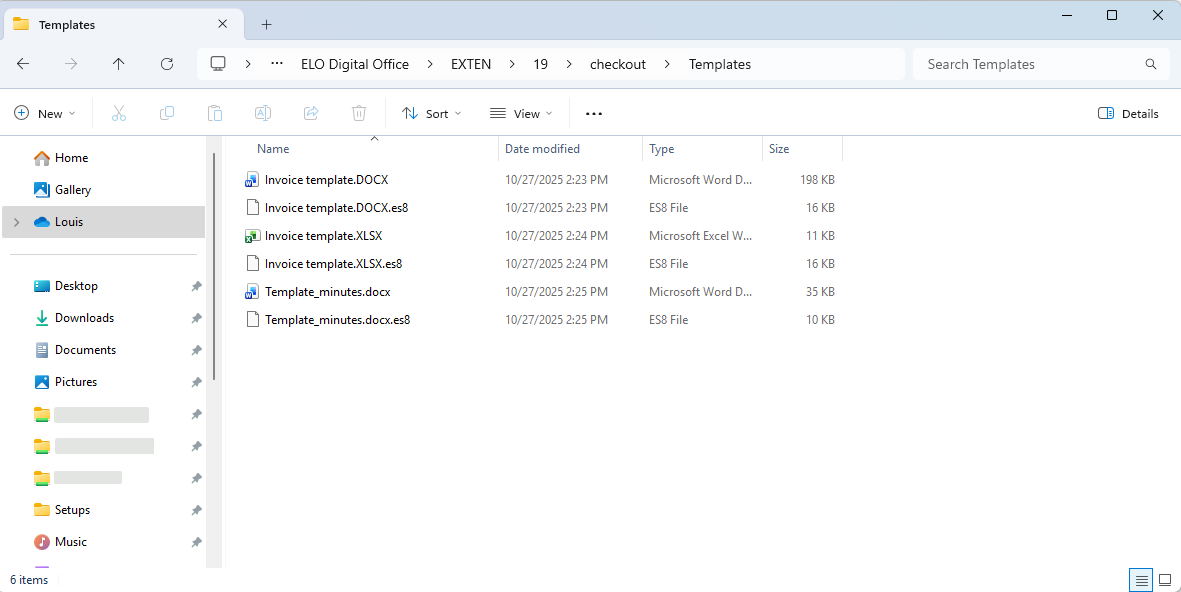1181x592 pixels.
Task: Switch to details view using status bar toggle
Action: click(x=1140, y=580)
